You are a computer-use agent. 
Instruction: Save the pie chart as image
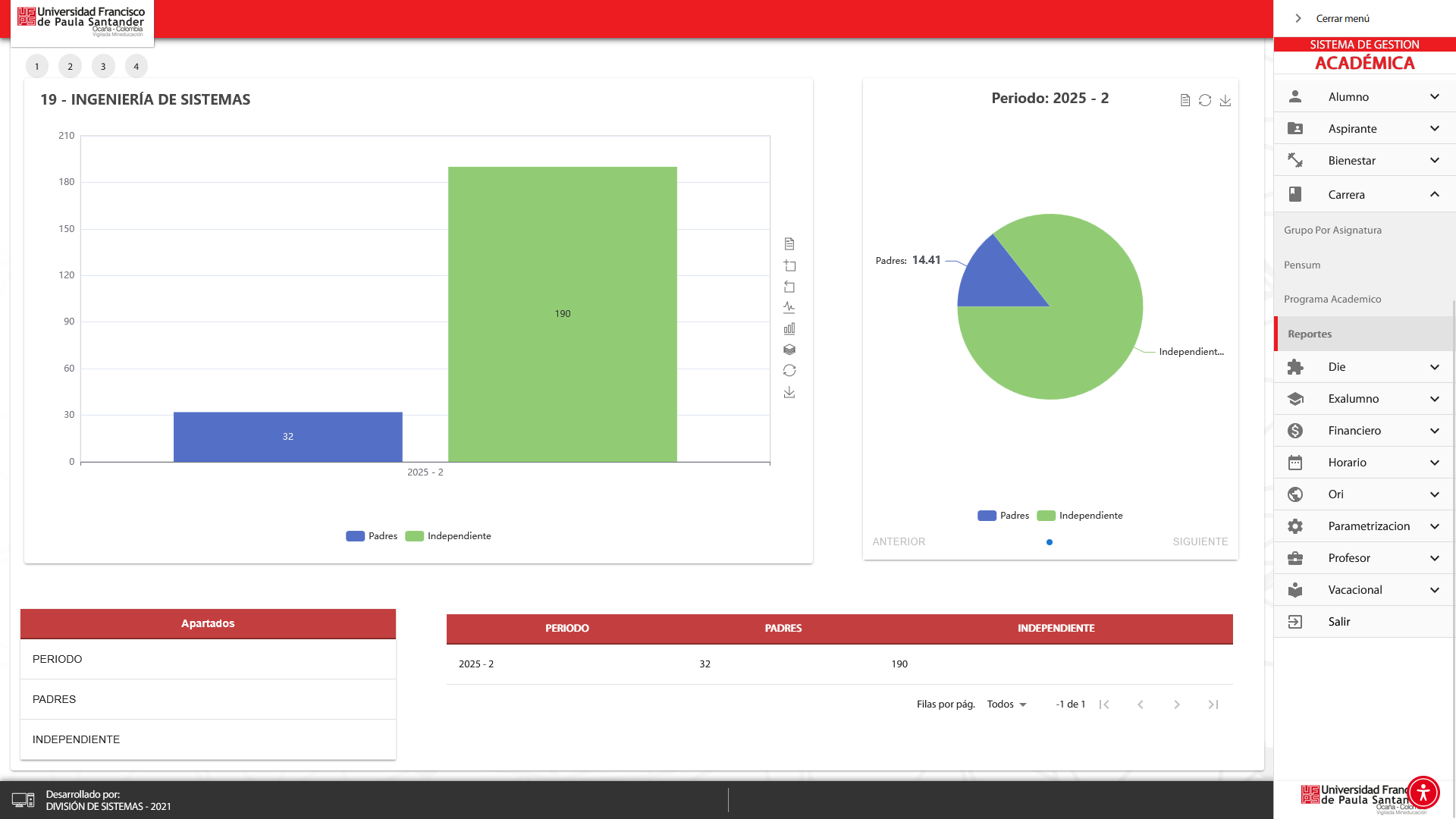tap(1225, 100)
